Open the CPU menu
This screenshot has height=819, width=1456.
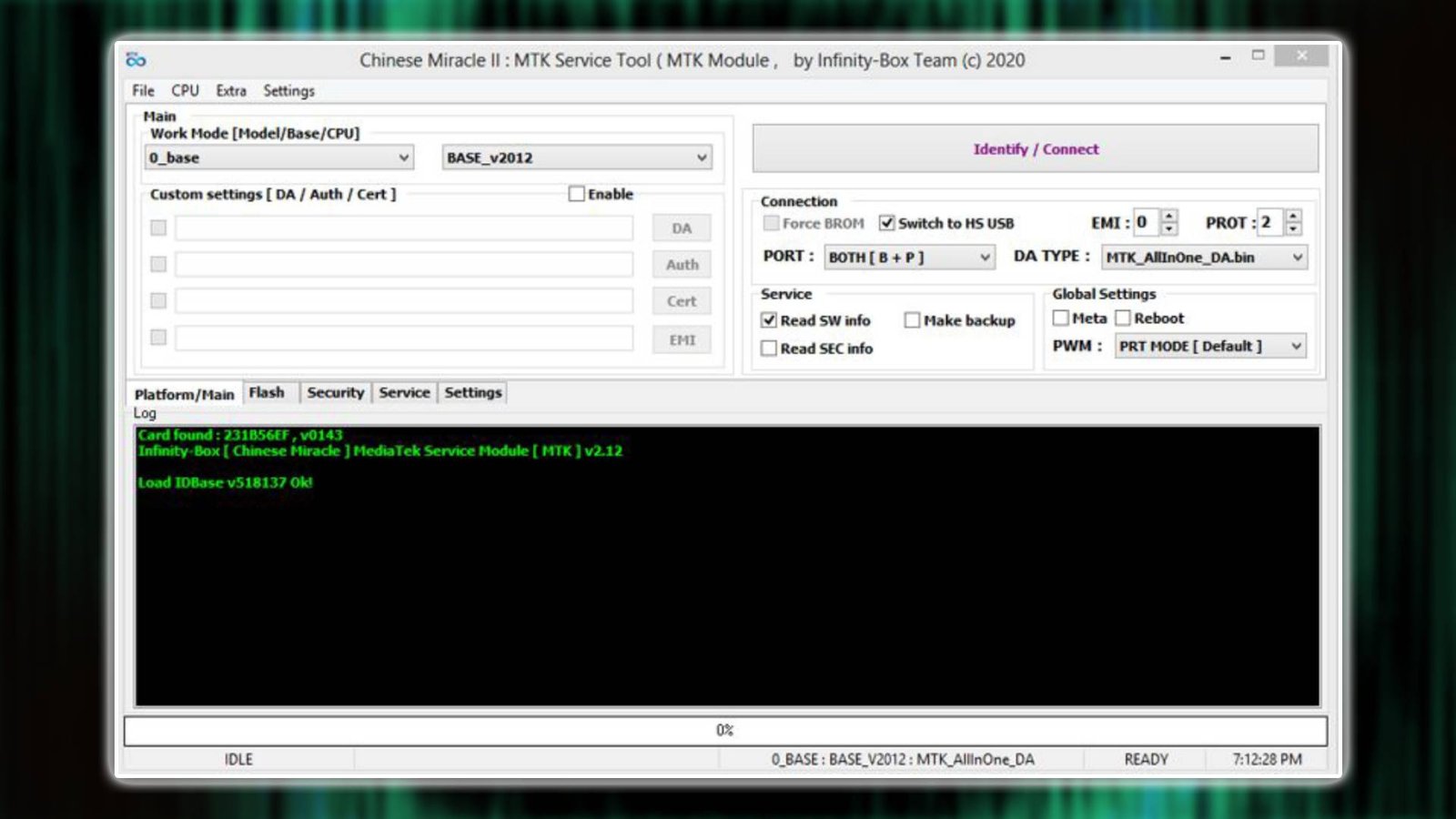[x=185, y=90]
